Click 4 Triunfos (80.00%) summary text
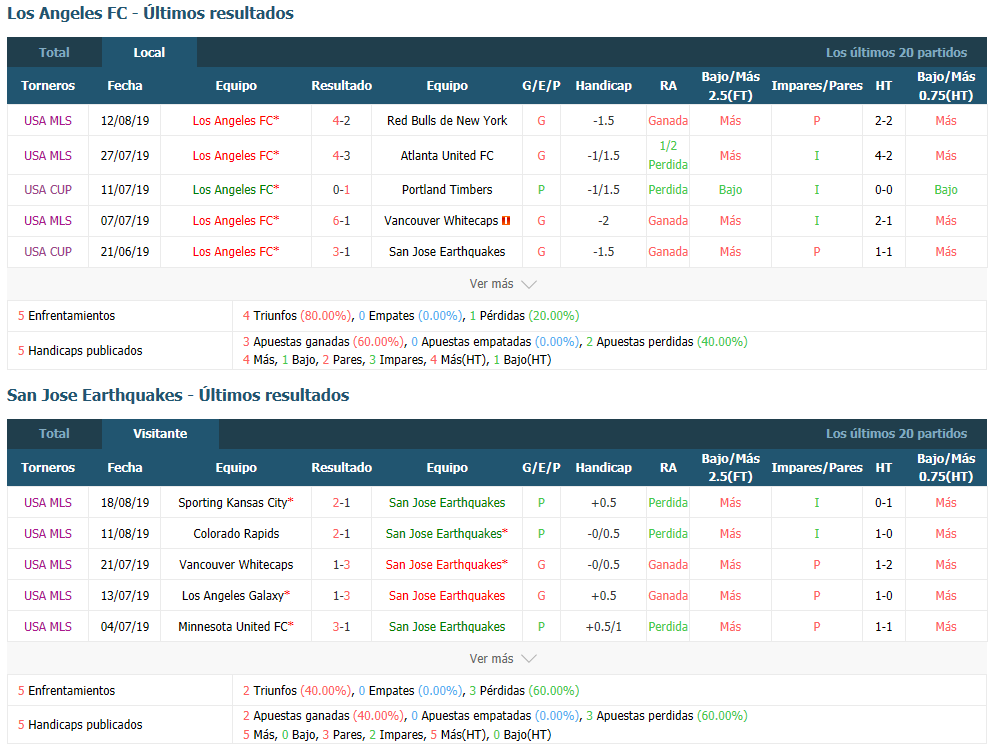The image size is (997, 749). [x=297, y=315]
